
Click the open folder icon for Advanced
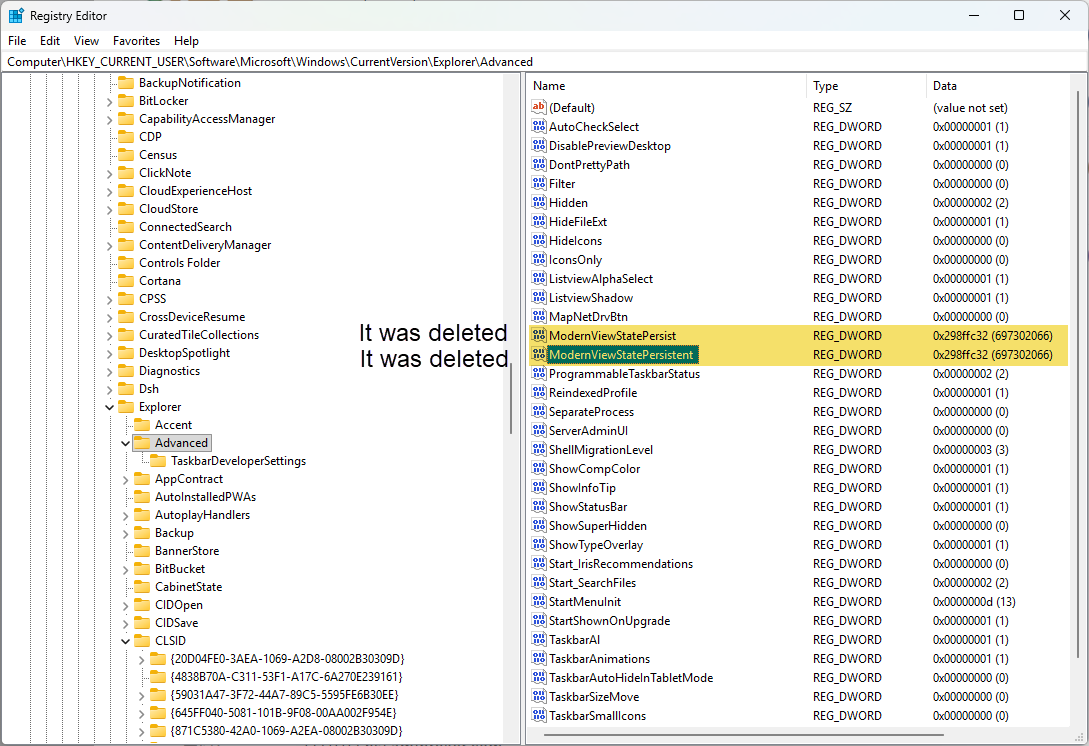(x=142, y=443)
